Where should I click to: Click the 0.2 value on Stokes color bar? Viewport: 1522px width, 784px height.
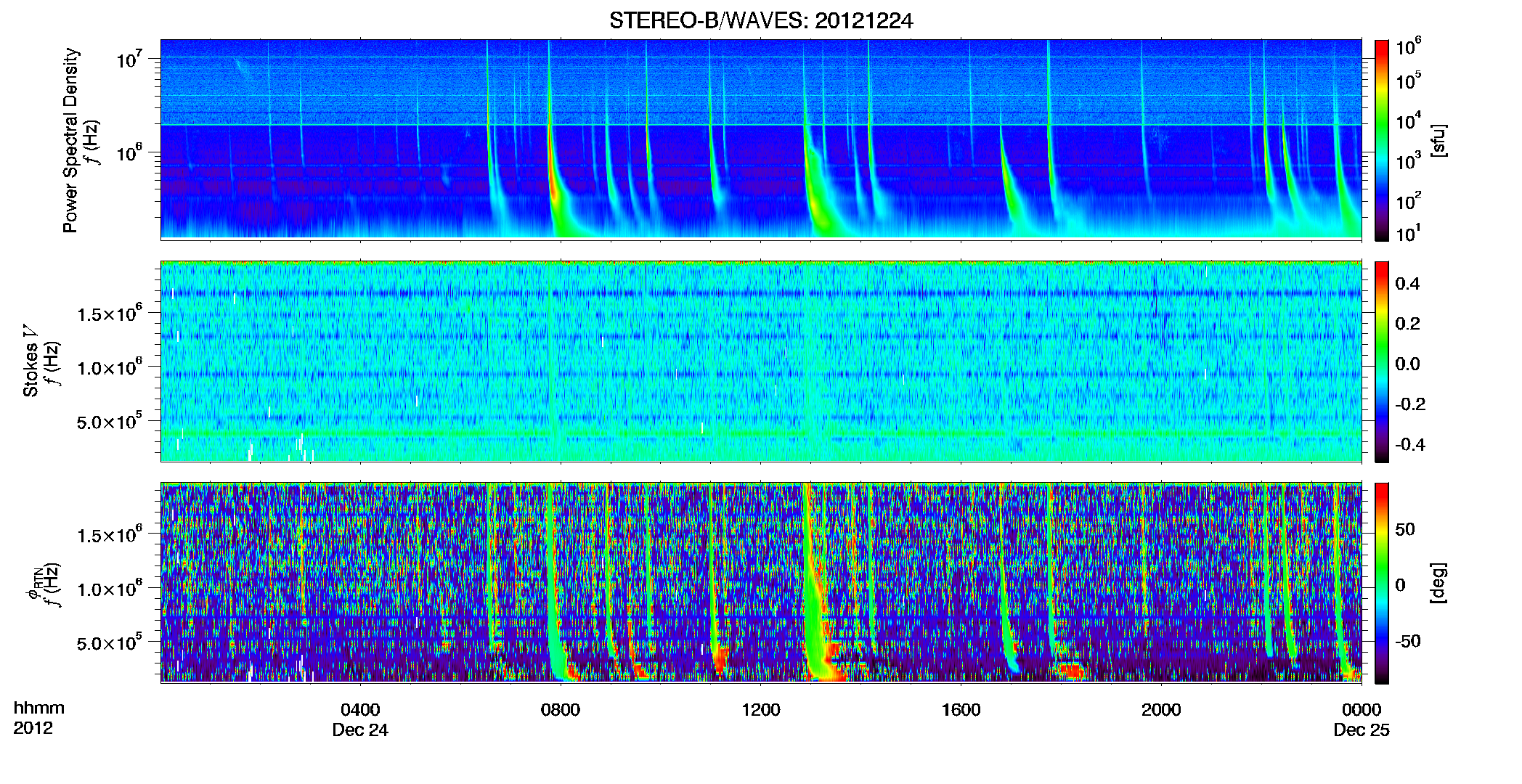pos(1407,324)
